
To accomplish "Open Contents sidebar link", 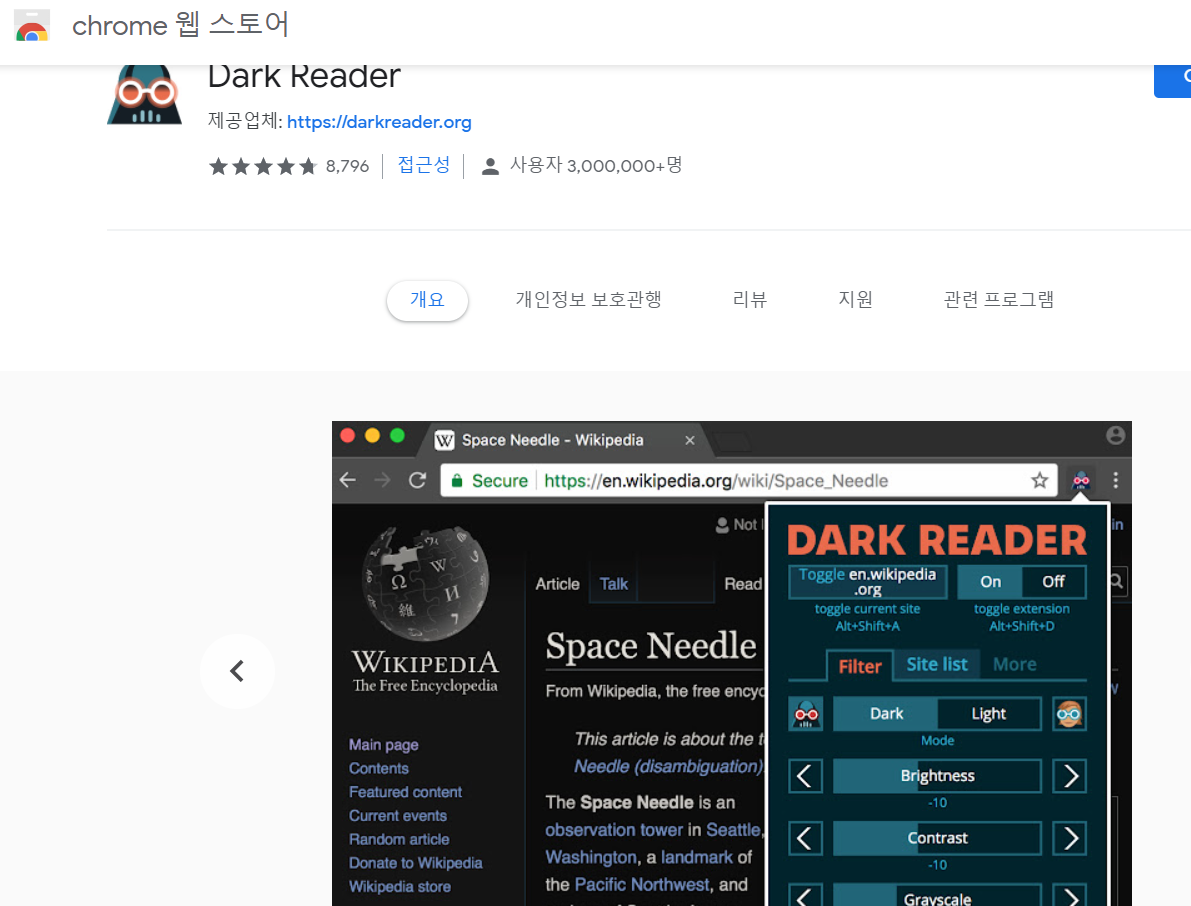I will click(379, 769).
